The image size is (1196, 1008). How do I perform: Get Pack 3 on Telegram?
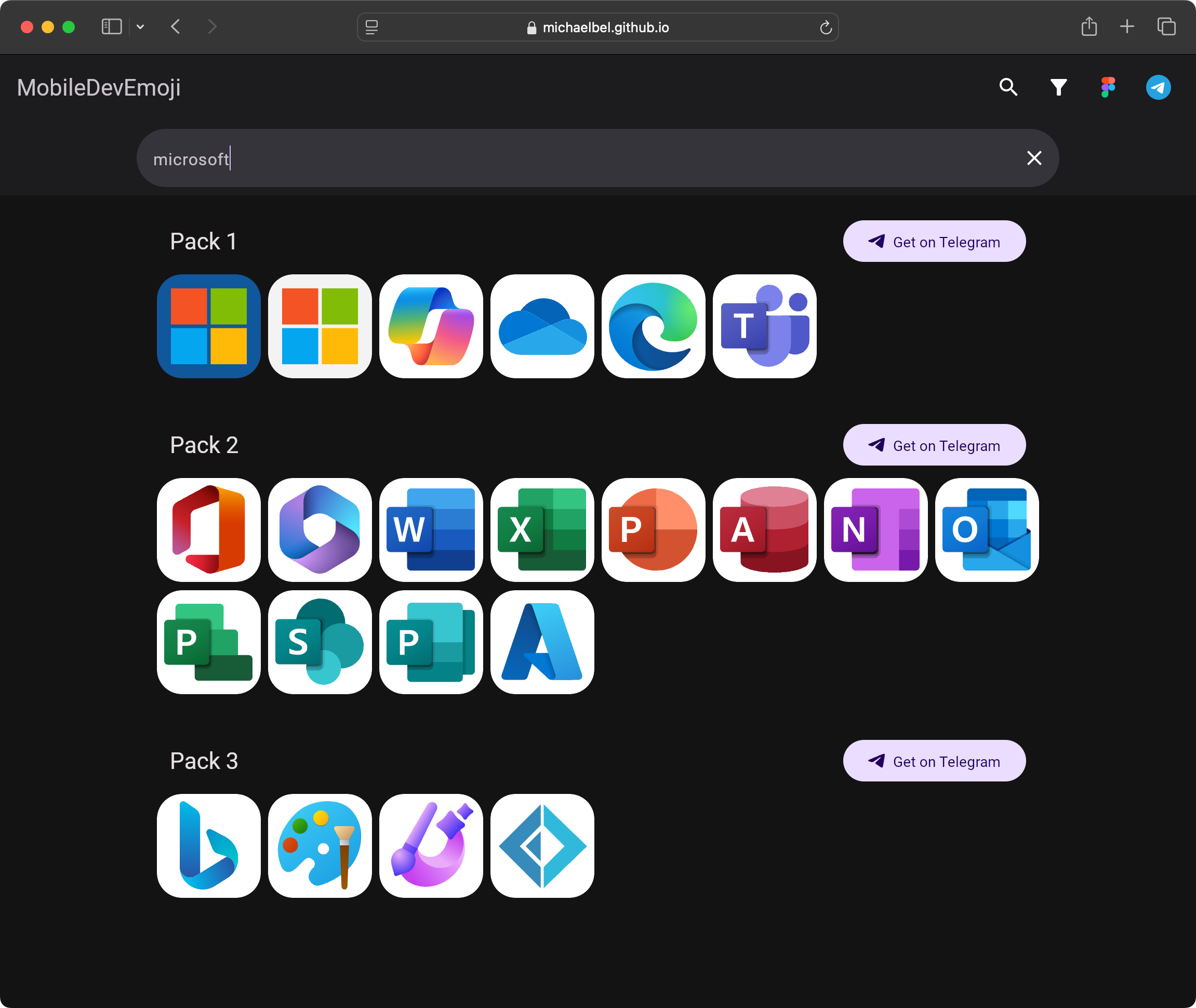coord(934,761)
